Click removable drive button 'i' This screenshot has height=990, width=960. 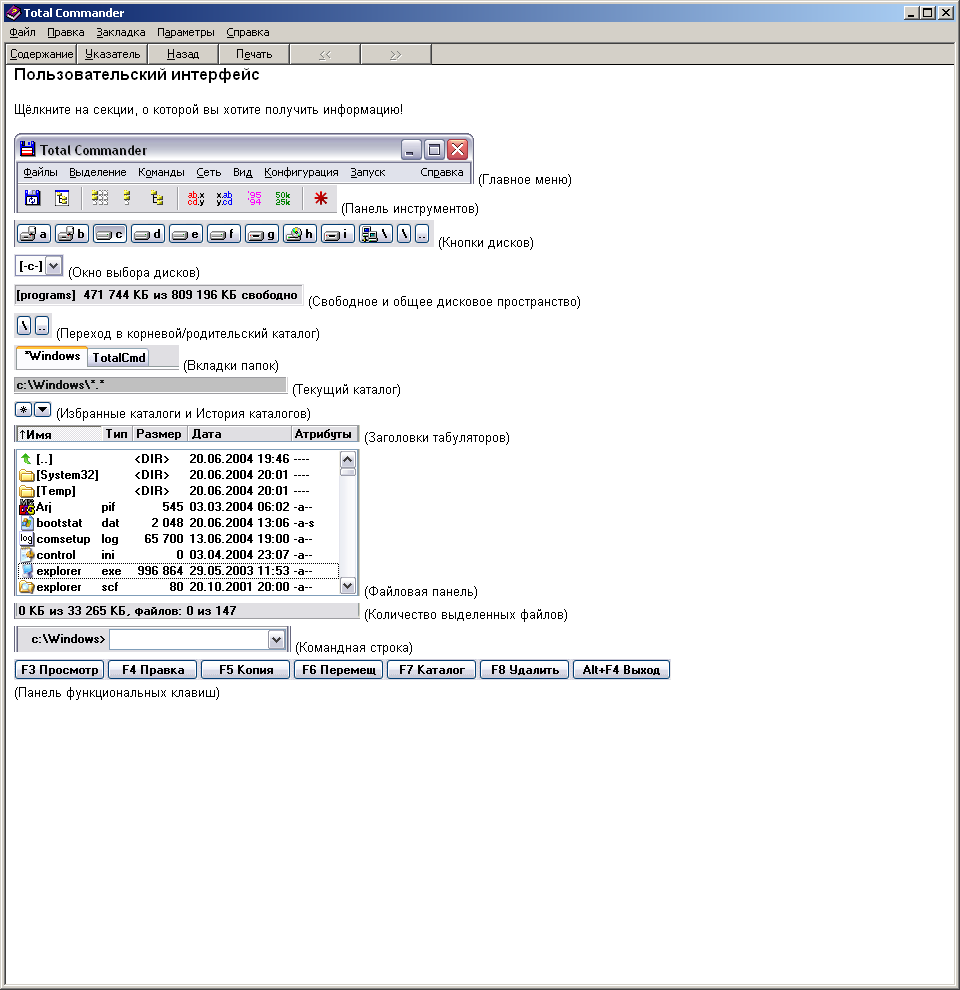tap(337, 234)
